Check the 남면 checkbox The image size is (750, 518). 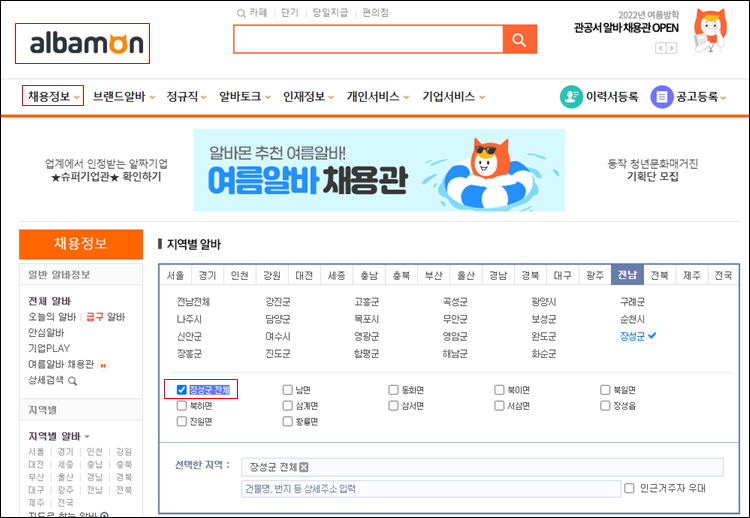287,390
